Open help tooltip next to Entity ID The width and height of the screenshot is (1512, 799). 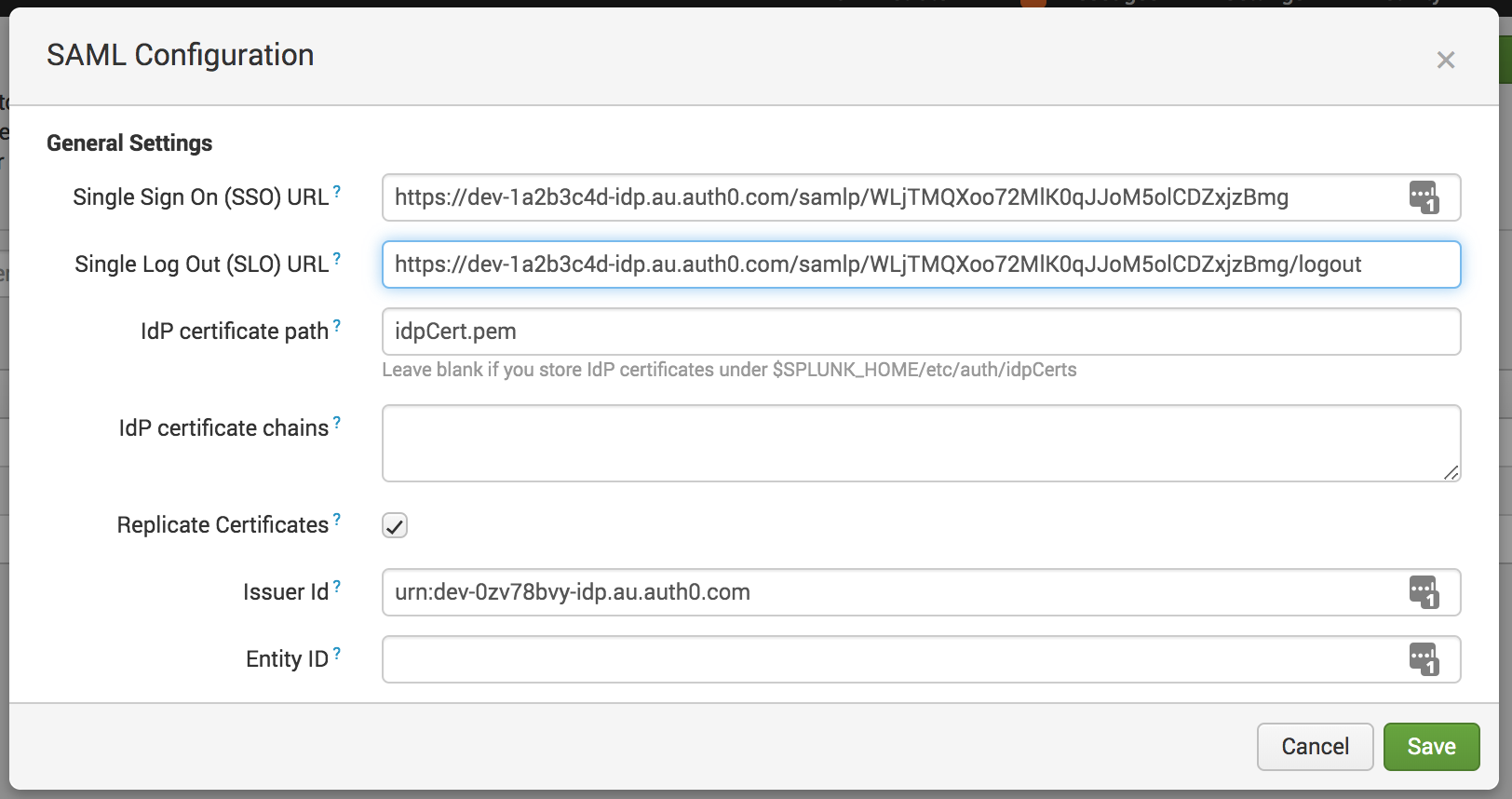coord(337,654)
